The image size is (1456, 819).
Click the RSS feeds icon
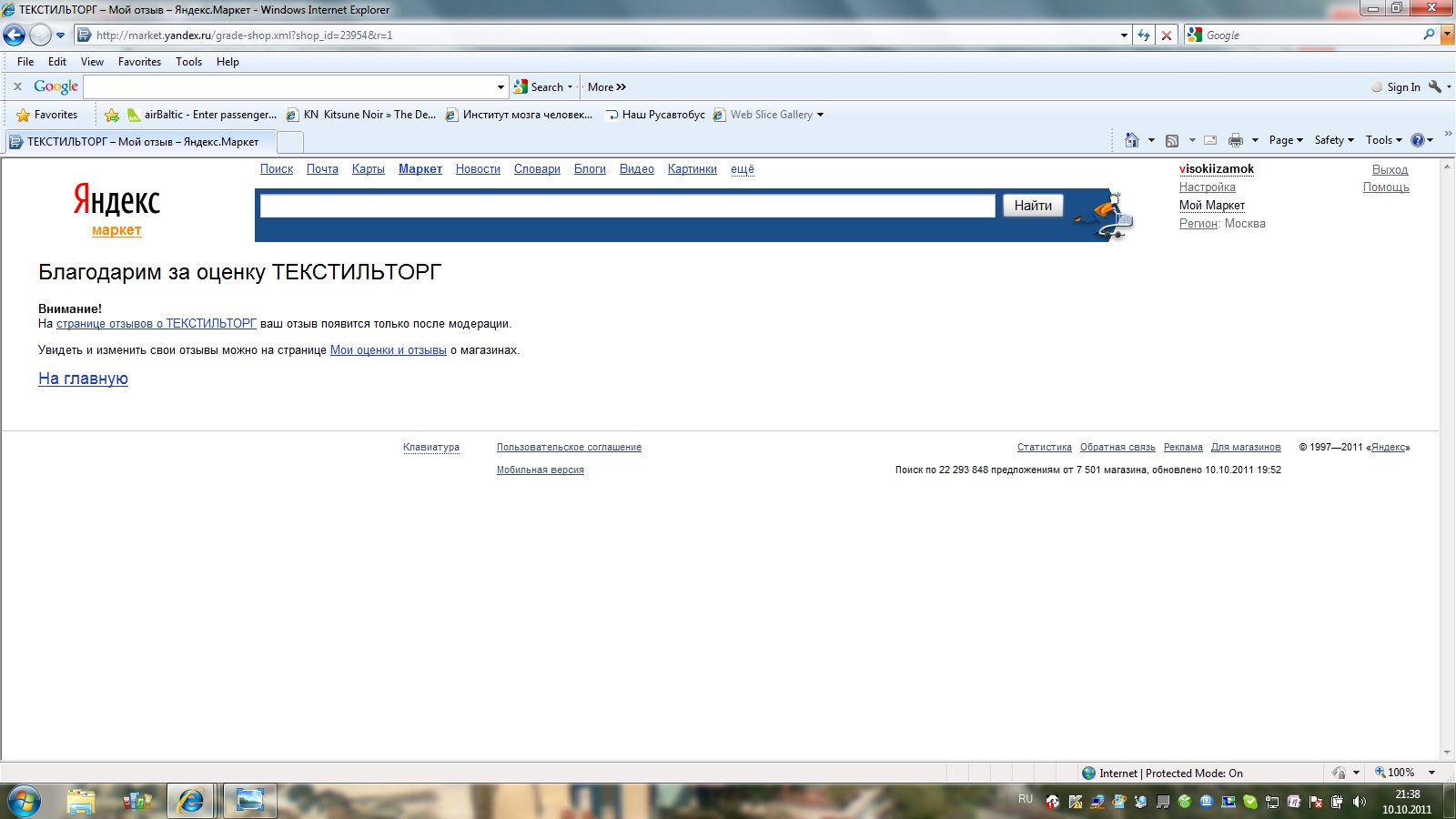tap(1172, 140)
